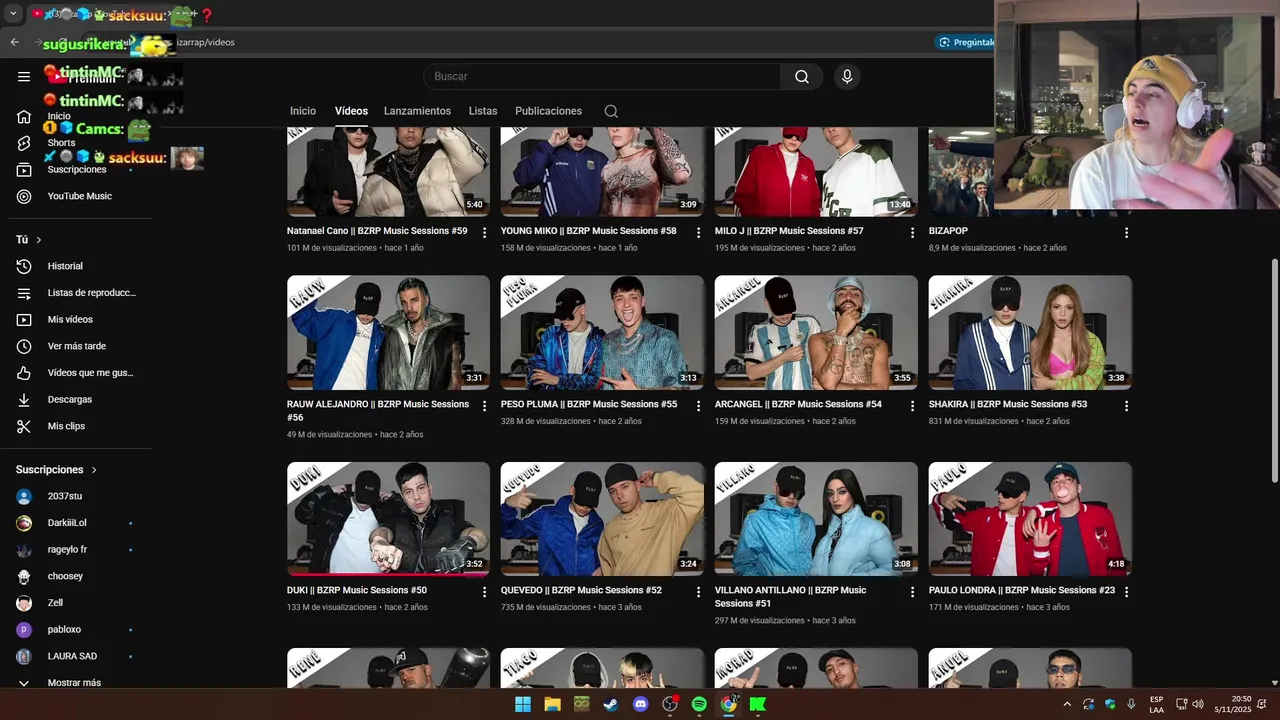This screenshot has width=1280, height=720.
Task: Open the BIZAPOP video title
Action: pyautogui.click(x=948, y=231)
